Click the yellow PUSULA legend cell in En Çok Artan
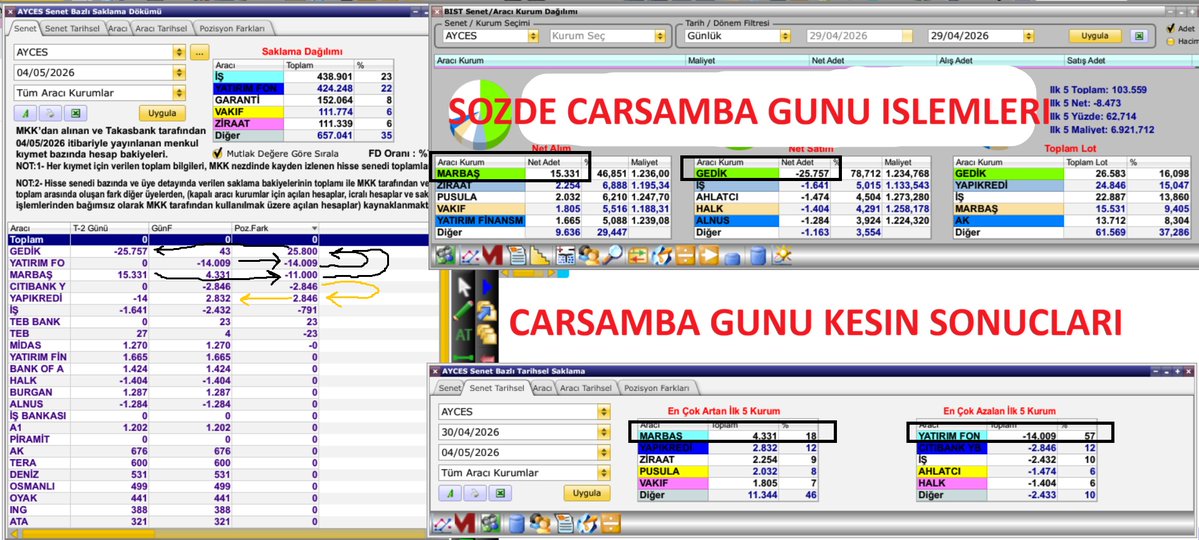This screenshot has height=540, width=1199. (673, 472)
